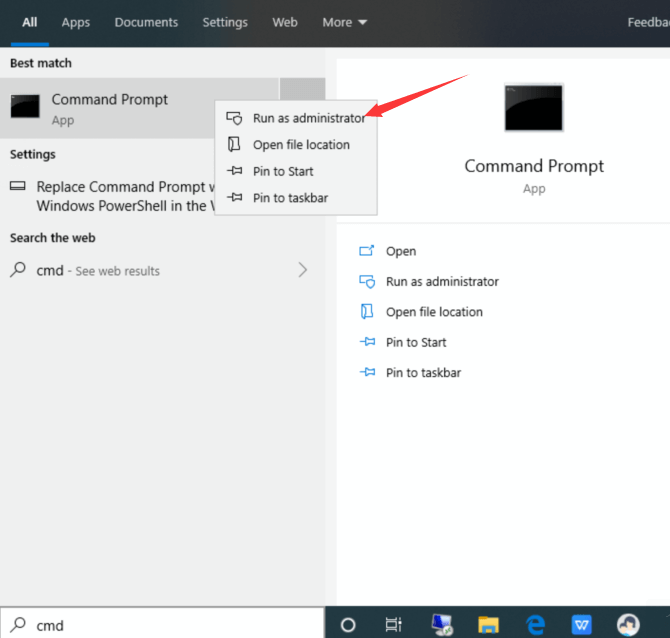This screenshot has height=638, width=670.
Task: Open File Explorer from the taskbar
Action: [x=488, y=624]
